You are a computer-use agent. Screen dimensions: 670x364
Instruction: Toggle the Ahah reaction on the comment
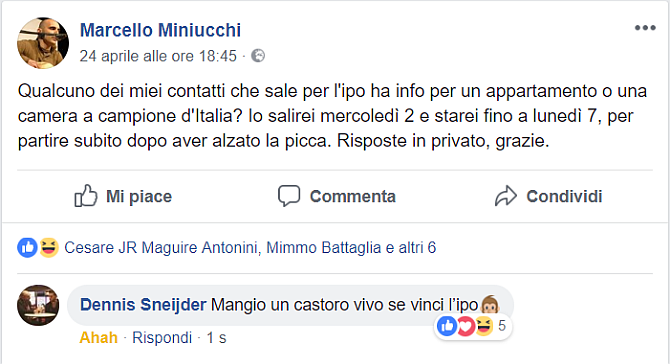(x=98, y=338)
